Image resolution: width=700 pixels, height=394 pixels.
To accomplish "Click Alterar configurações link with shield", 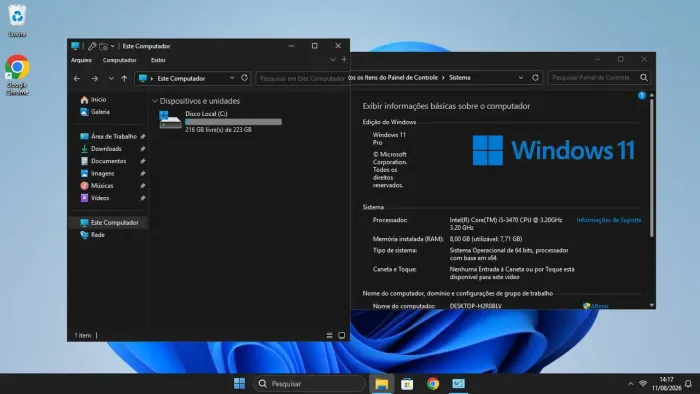I will pos(596,306).
